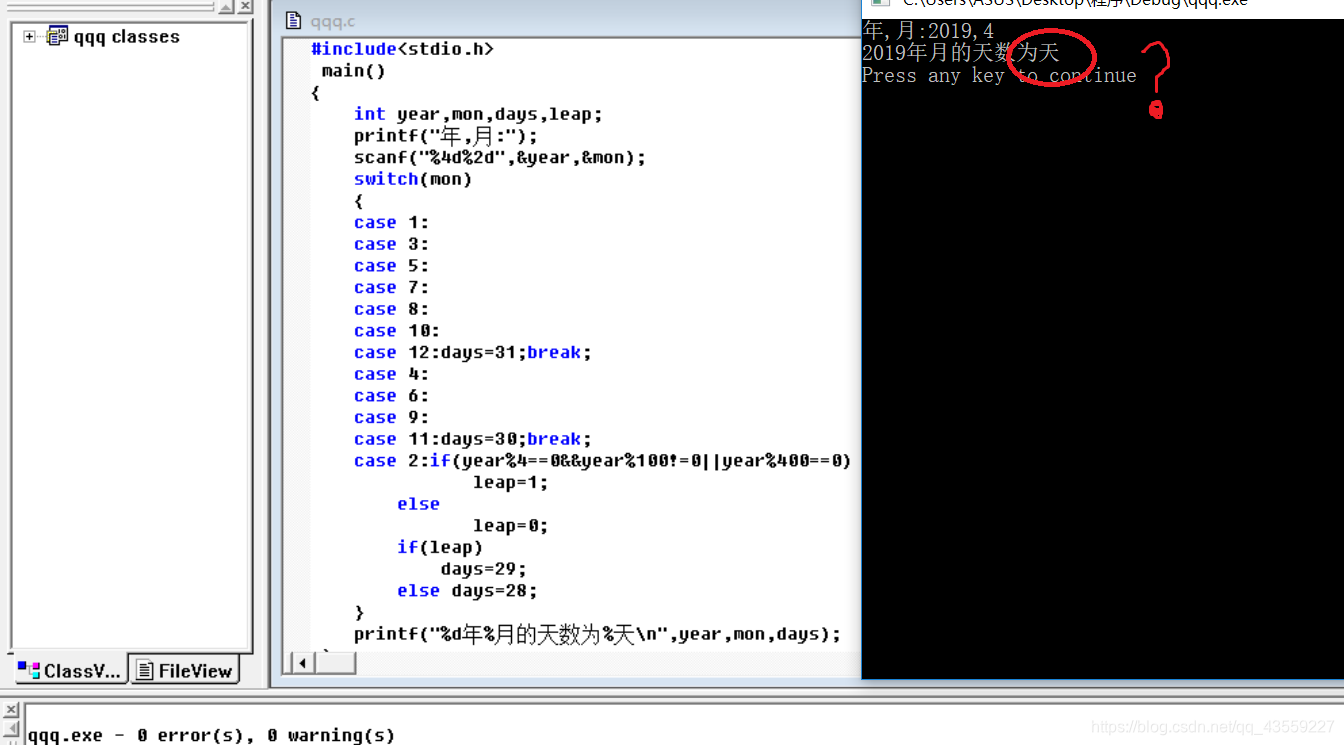The height and width of the screenshot is (745, 1344).
Task: Close the workspace panel with its X button
Action: pyautogui.click(x=245, y=6)
